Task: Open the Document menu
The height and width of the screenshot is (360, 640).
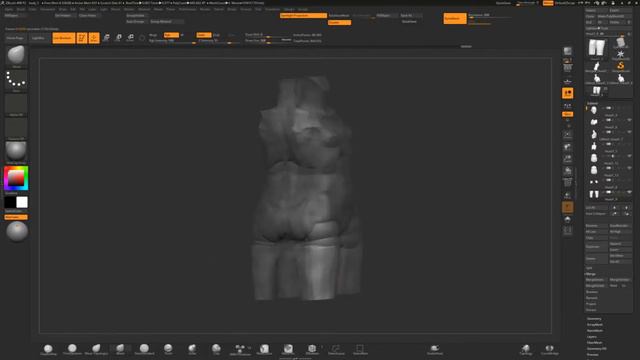Action: pyautogui.click(x=48, y=9)
